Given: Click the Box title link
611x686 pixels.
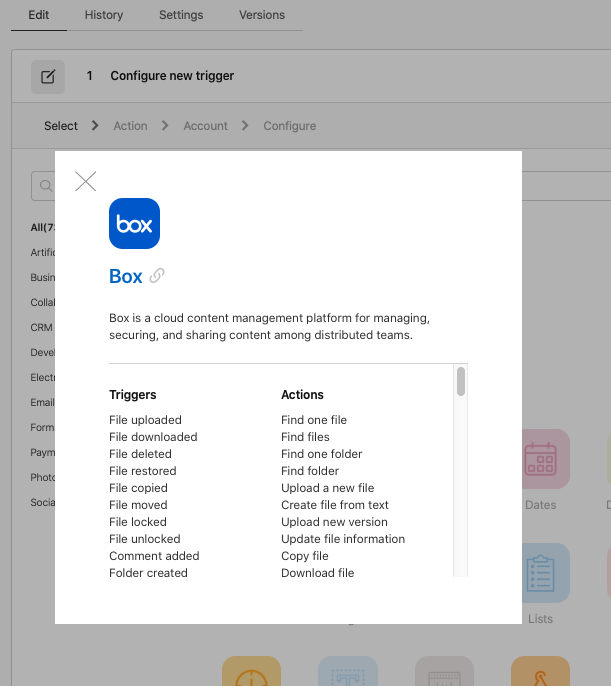Looking at the screenshot, I should tap(126, 276).
